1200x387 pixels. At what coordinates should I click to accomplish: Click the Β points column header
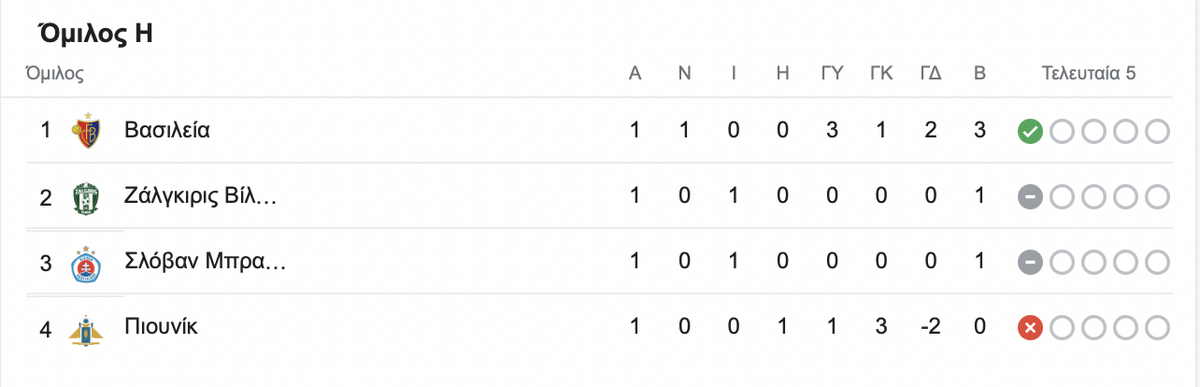point(980,74)
